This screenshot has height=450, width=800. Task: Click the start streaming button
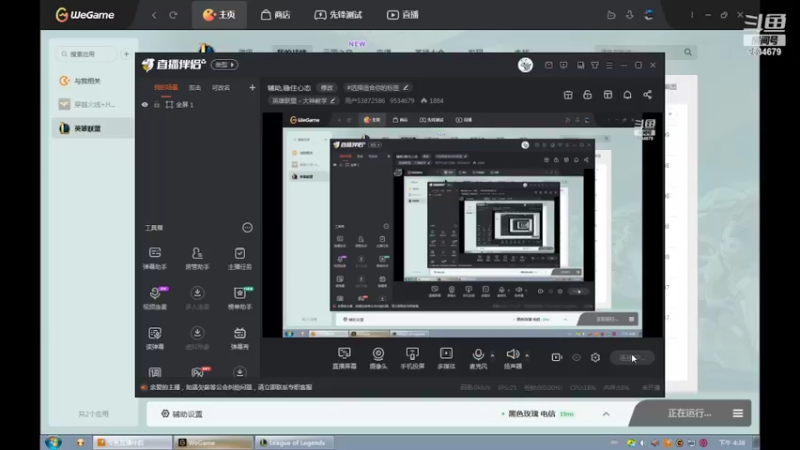632,358
